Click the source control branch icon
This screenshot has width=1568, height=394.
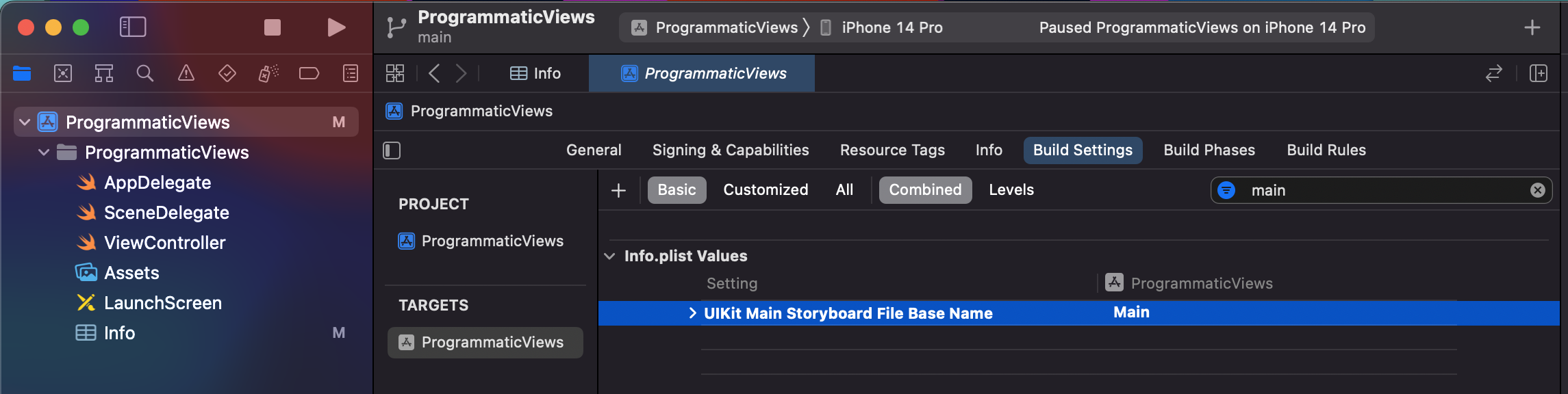(x=396, y=27)
